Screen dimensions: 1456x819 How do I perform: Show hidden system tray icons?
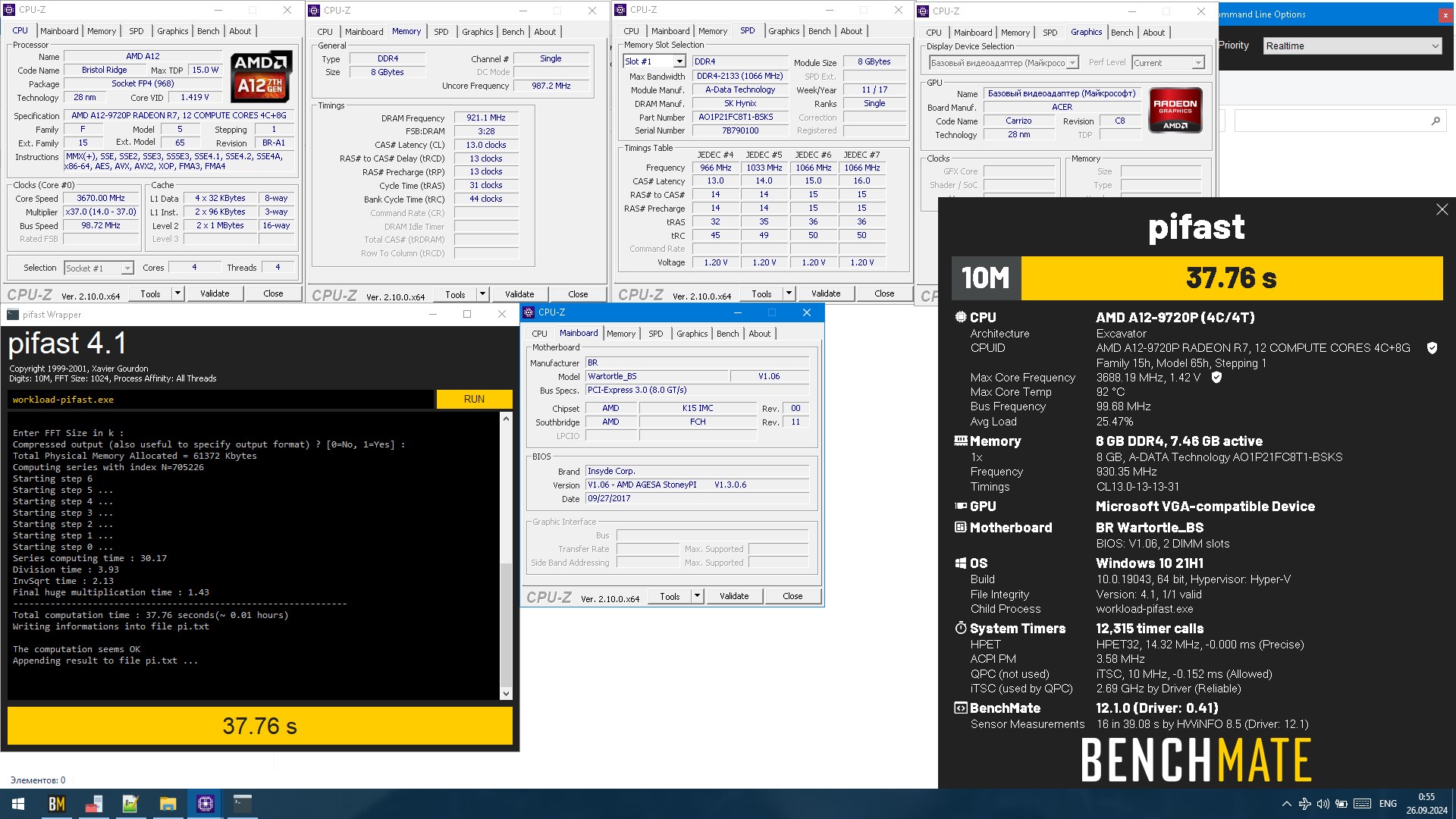1286,804
